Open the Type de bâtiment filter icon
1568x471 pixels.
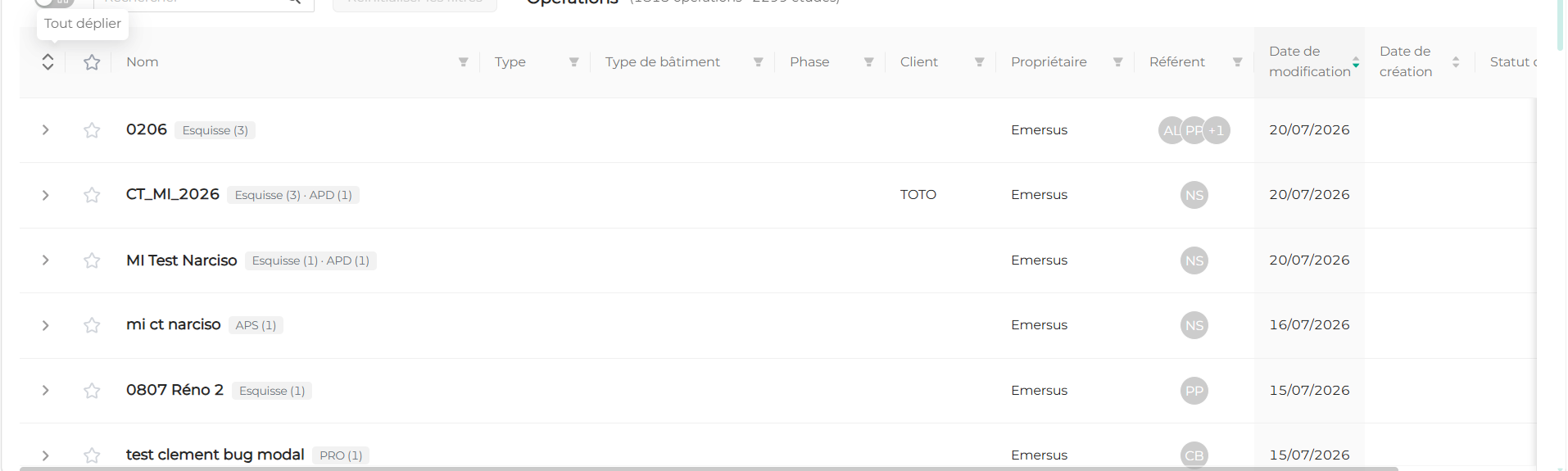[x=758, y=62]
